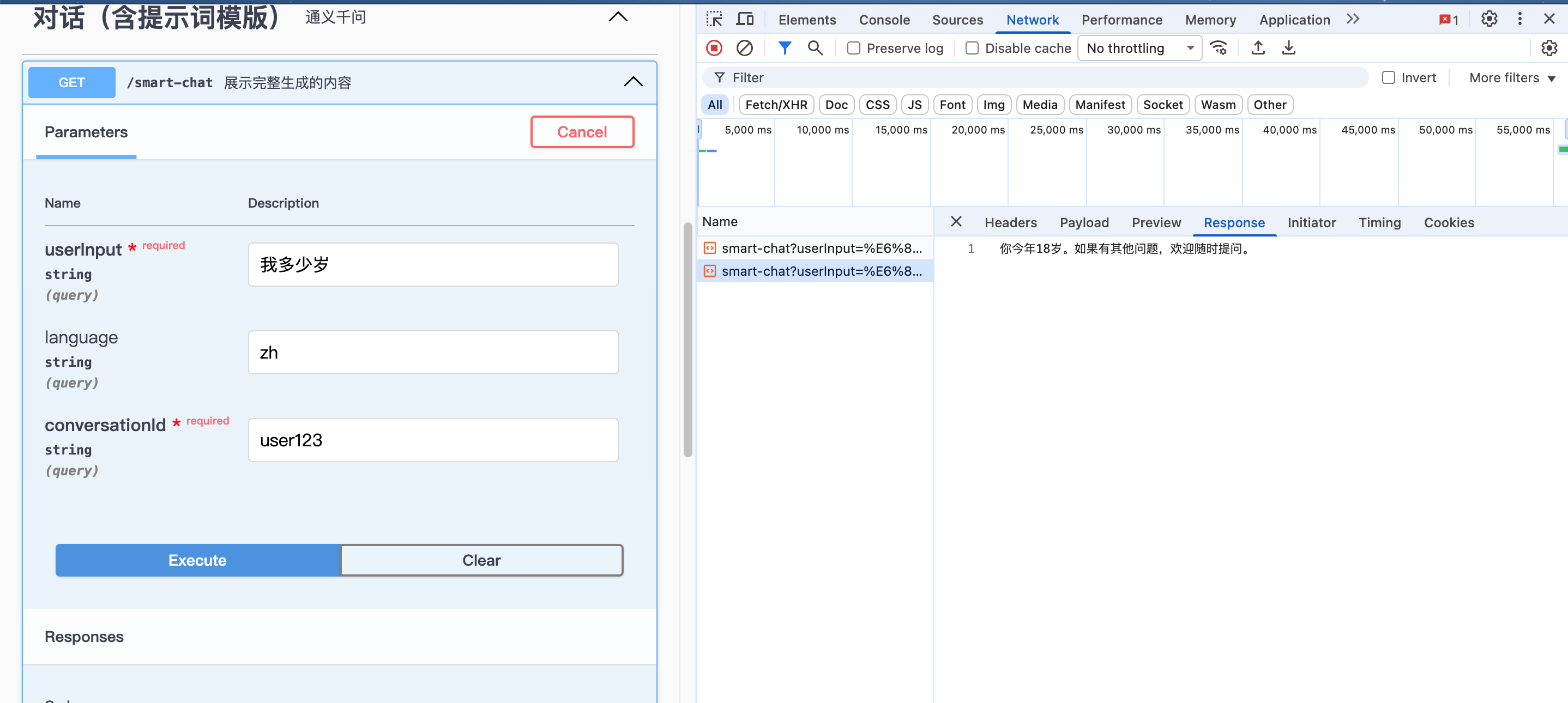Image resolution: width=1568 pixels, height=703 pixels.
Task: Check the Disable cache checkbox
Action: click(972, 48)
